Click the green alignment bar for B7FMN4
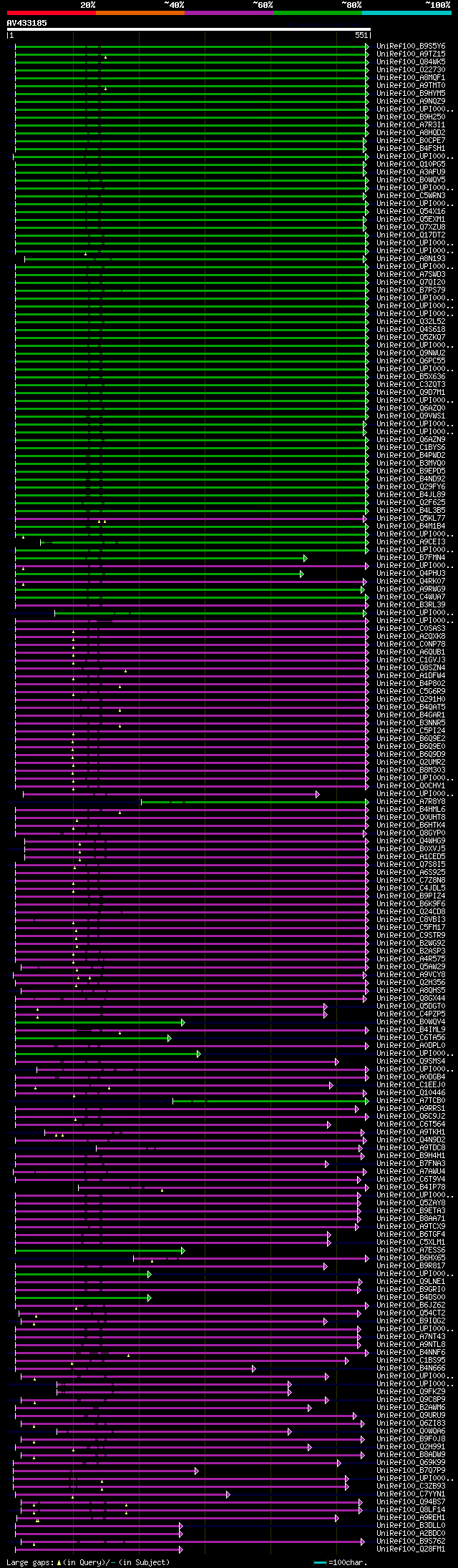 [x=160, y=557]
